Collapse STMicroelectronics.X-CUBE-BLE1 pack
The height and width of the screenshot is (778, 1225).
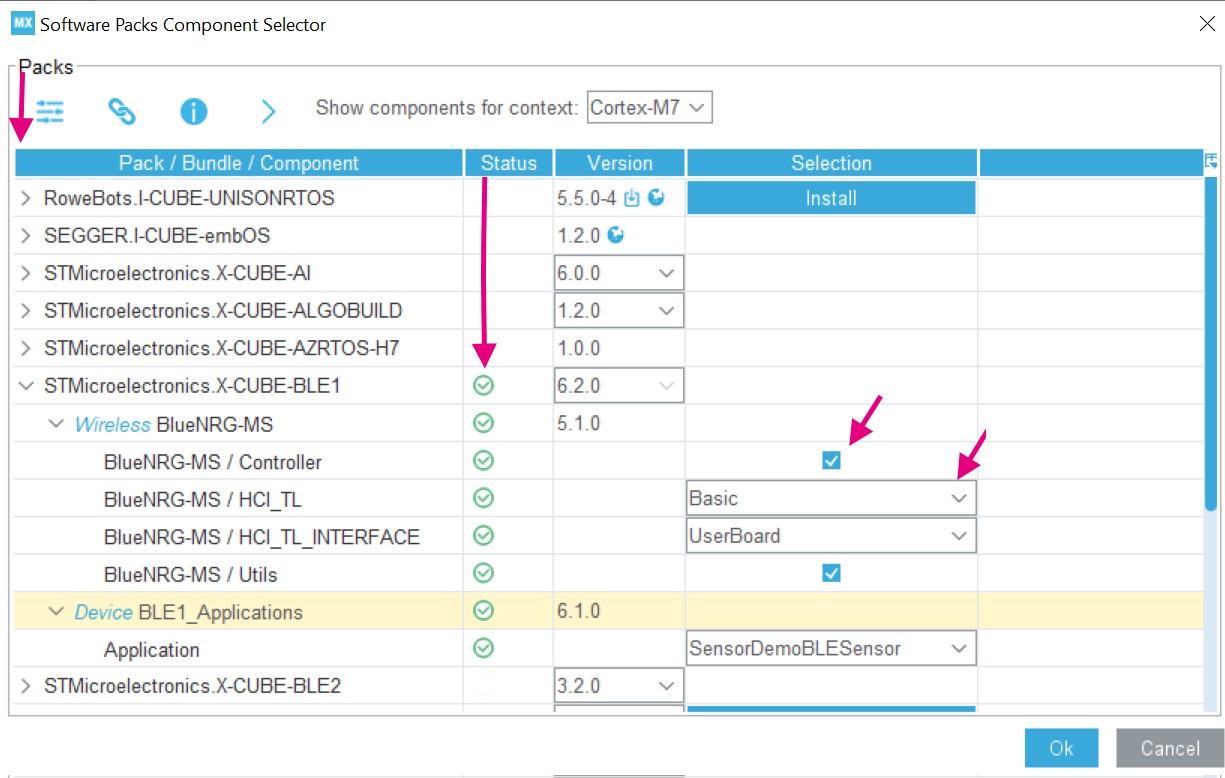point(26,386)
